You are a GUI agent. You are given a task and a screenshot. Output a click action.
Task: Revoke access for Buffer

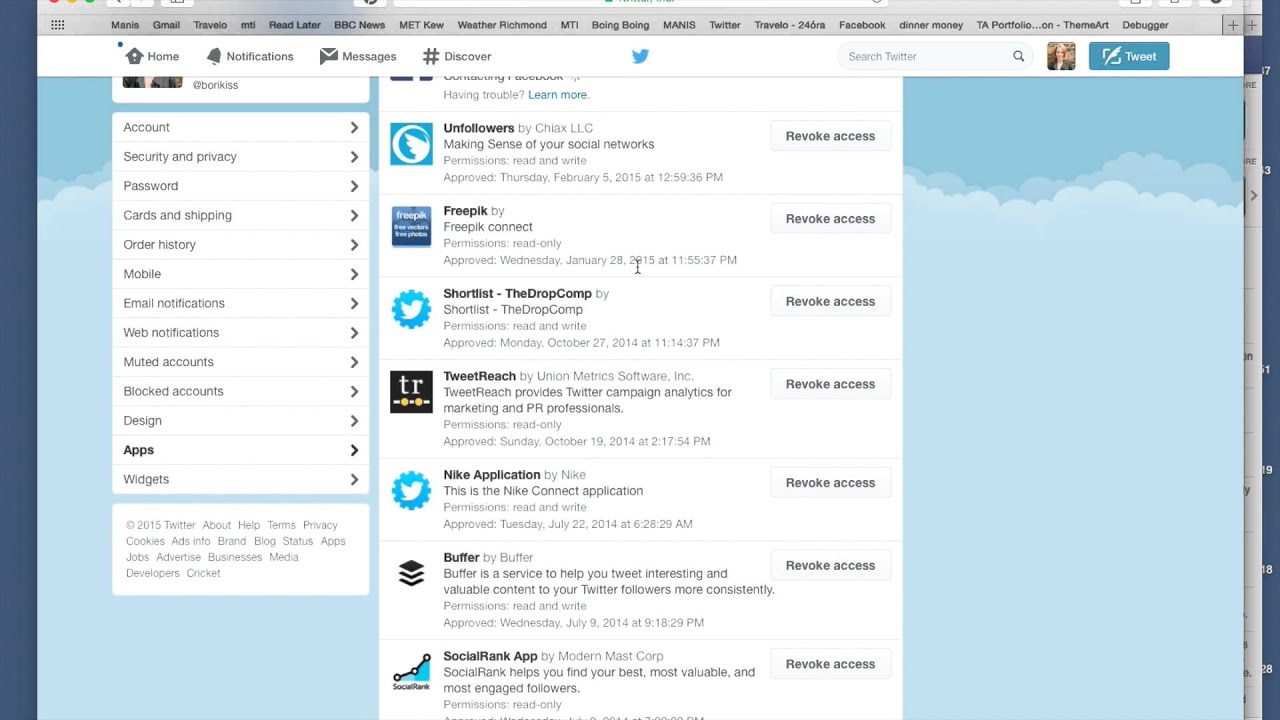pos(830,565)
